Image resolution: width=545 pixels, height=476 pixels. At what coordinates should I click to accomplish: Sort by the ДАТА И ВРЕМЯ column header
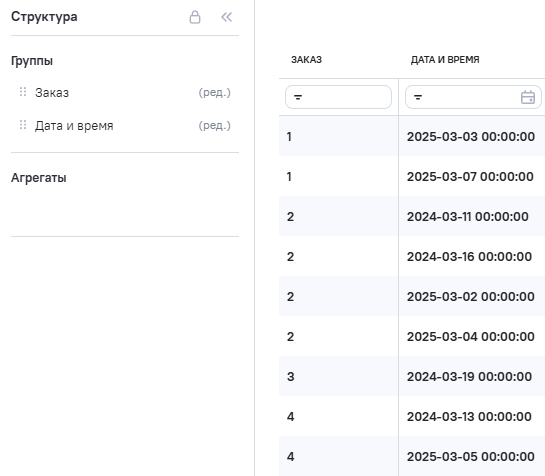[445, 60]
